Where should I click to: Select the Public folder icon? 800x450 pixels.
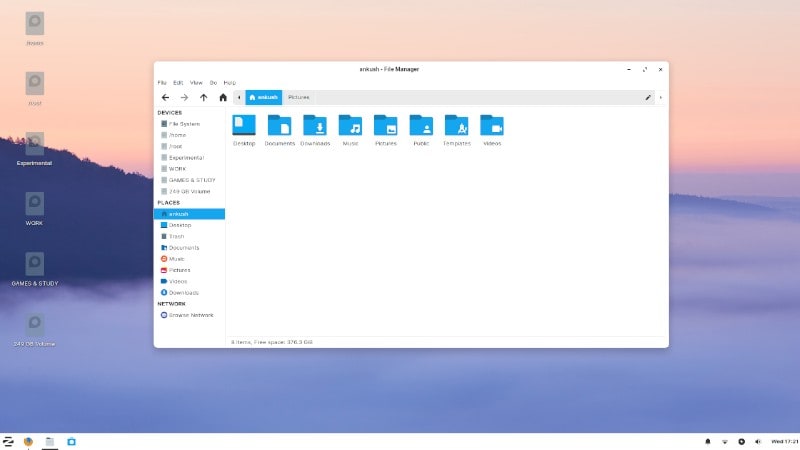click(421, 126)
